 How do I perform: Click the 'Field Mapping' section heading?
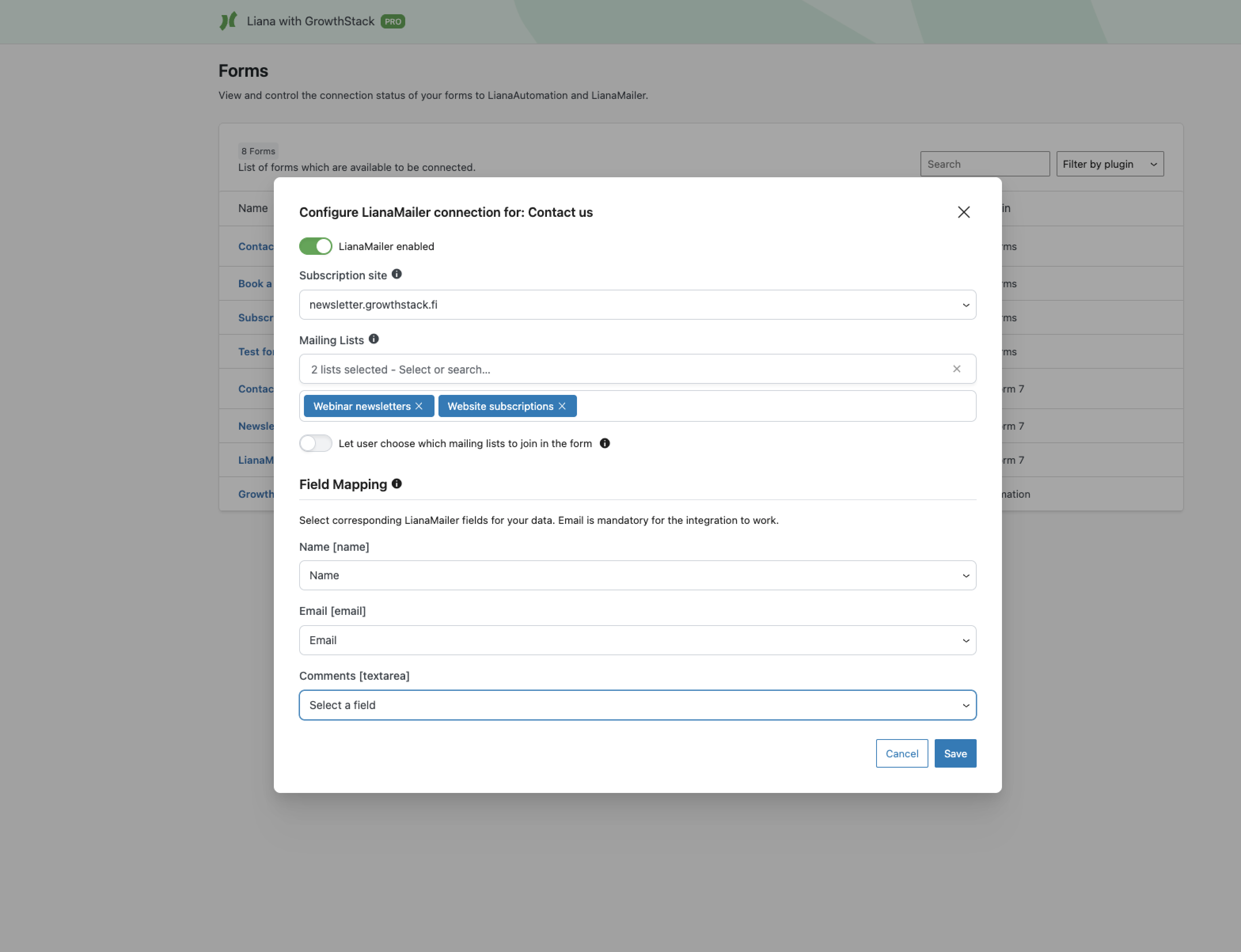(x=343, y=484)
